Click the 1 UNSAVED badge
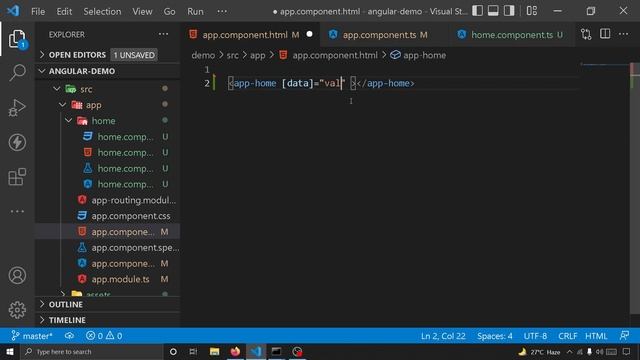 (x=134, y=55)
